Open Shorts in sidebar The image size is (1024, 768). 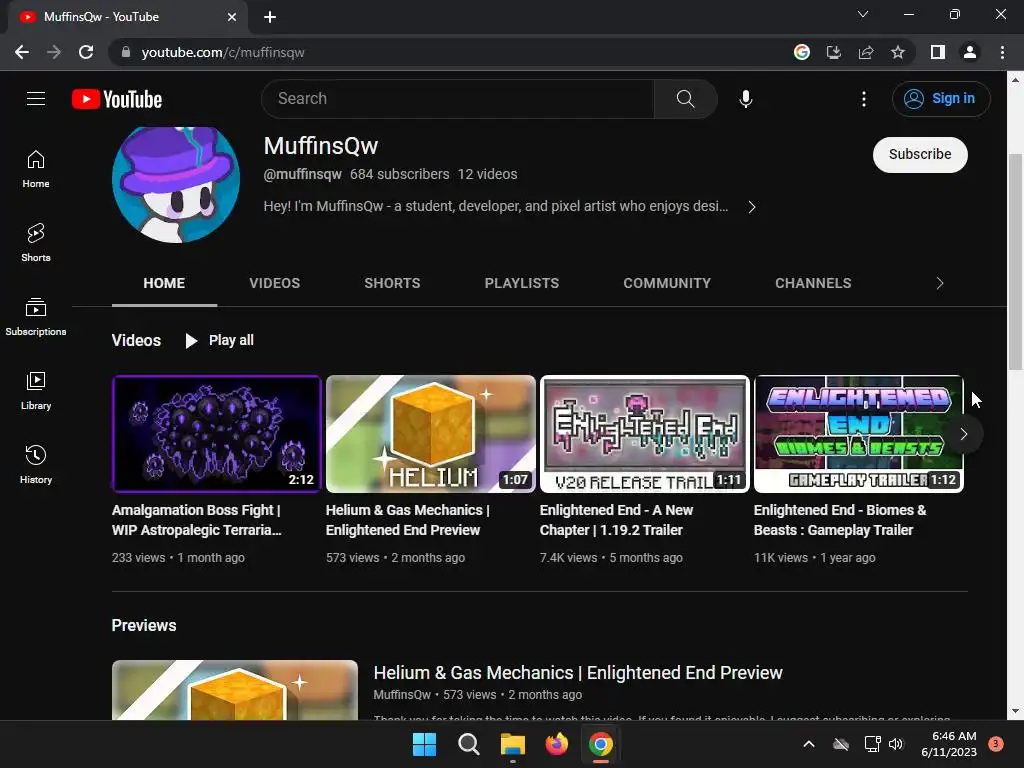pos(36,243)
